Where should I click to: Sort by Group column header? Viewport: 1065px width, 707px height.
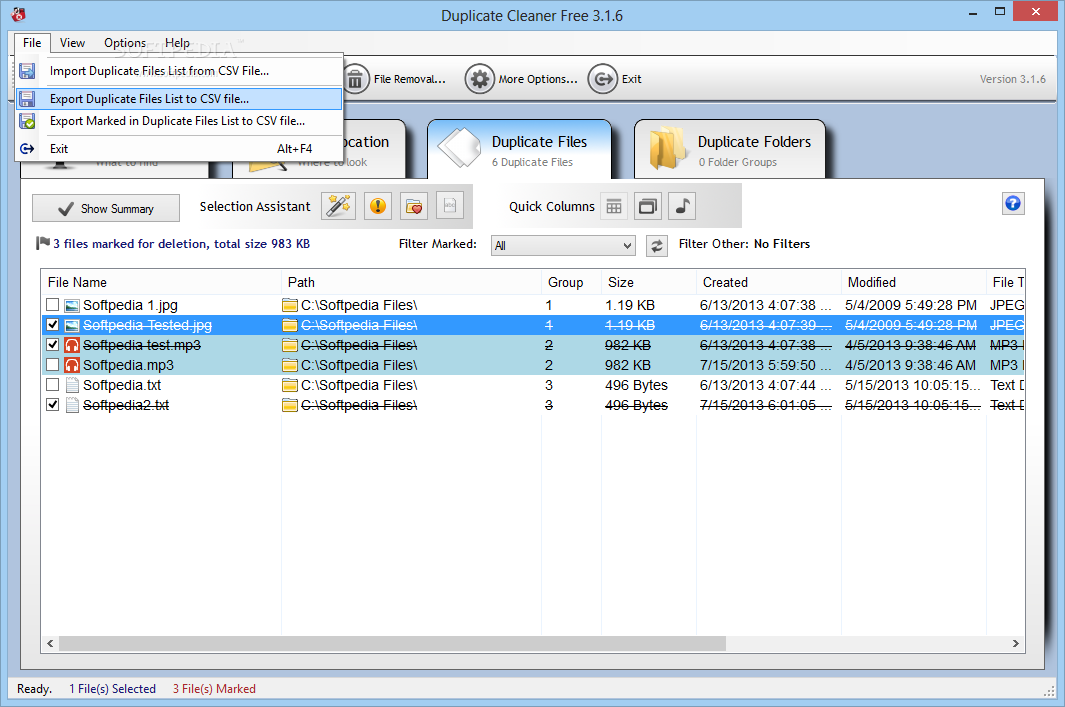pyautogui.click(x=571, y=283)
